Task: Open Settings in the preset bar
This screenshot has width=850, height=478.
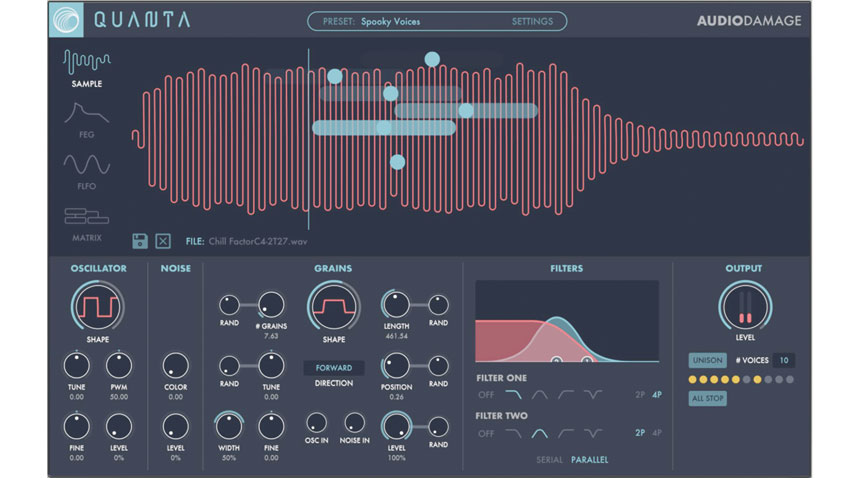Action: tap(532, 22)
